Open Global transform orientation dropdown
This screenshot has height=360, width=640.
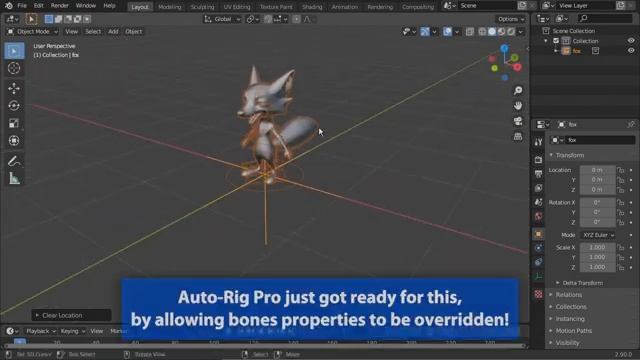pos(222,19)
